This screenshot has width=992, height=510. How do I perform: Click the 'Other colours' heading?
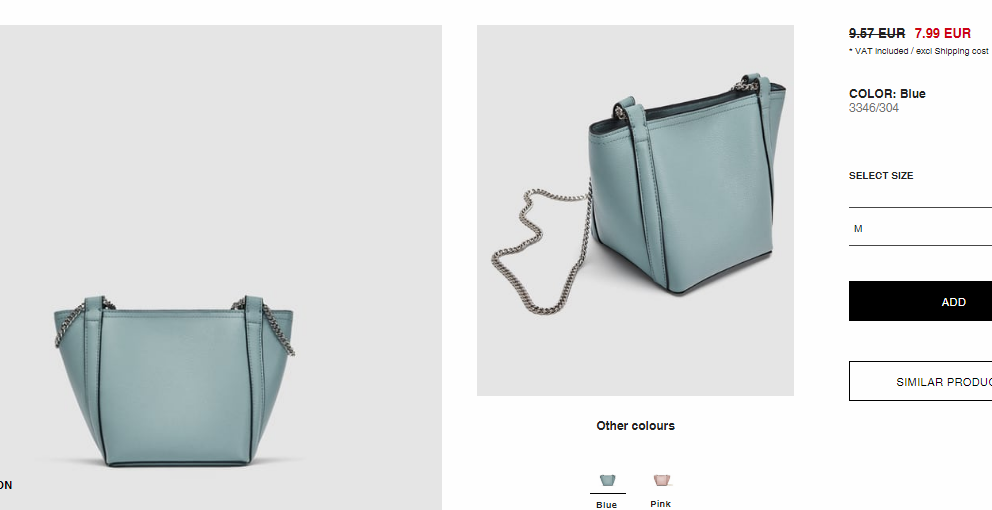635,426
